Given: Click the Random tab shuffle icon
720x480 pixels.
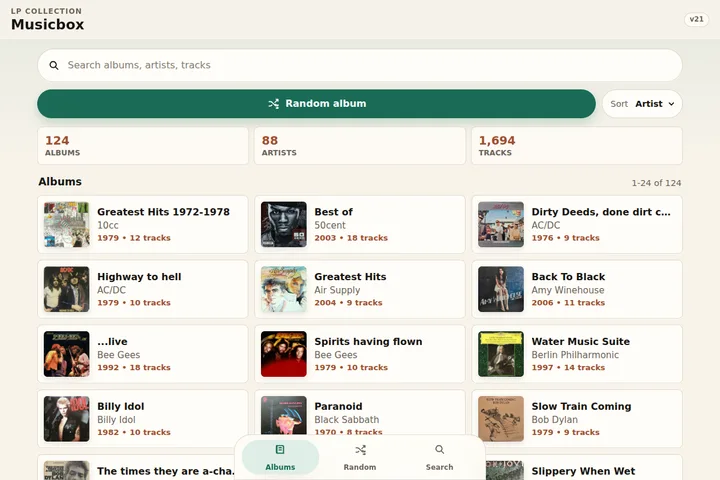Looking at the screenshot, I should [x=360, y=450].
